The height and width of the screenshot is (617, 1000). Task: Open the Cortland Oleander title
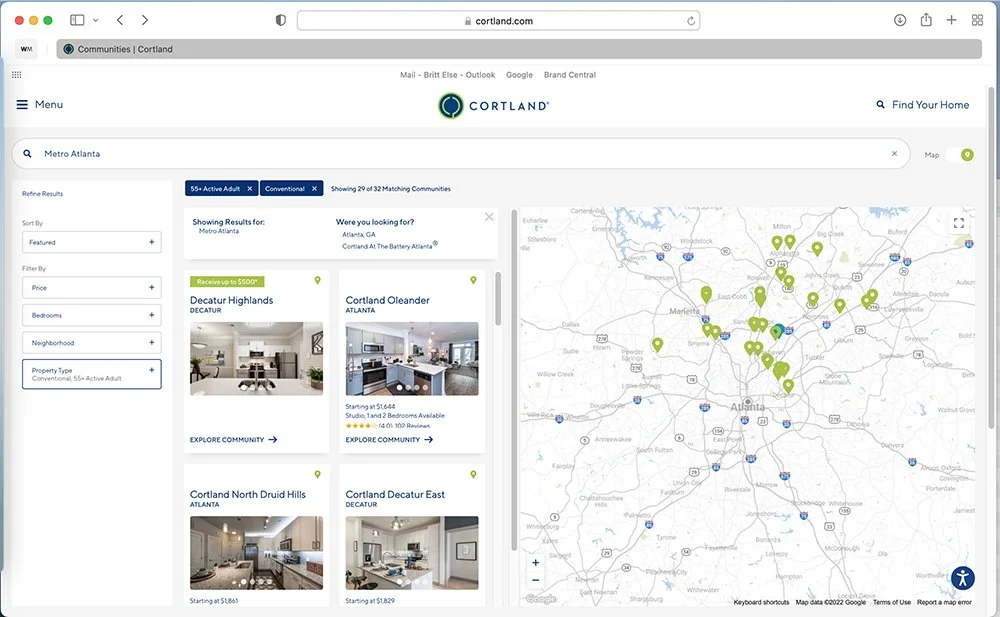[x=387, y=300]
